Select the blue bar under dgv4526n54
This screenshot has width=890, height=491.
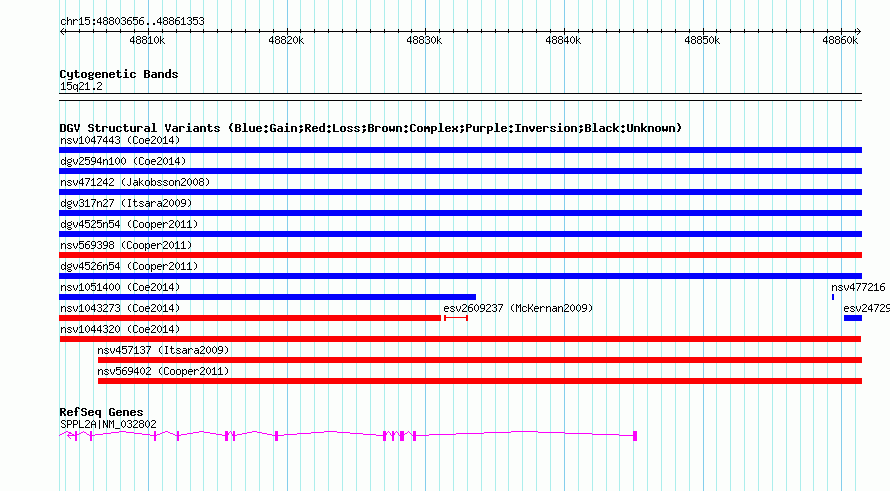[460, 276]
